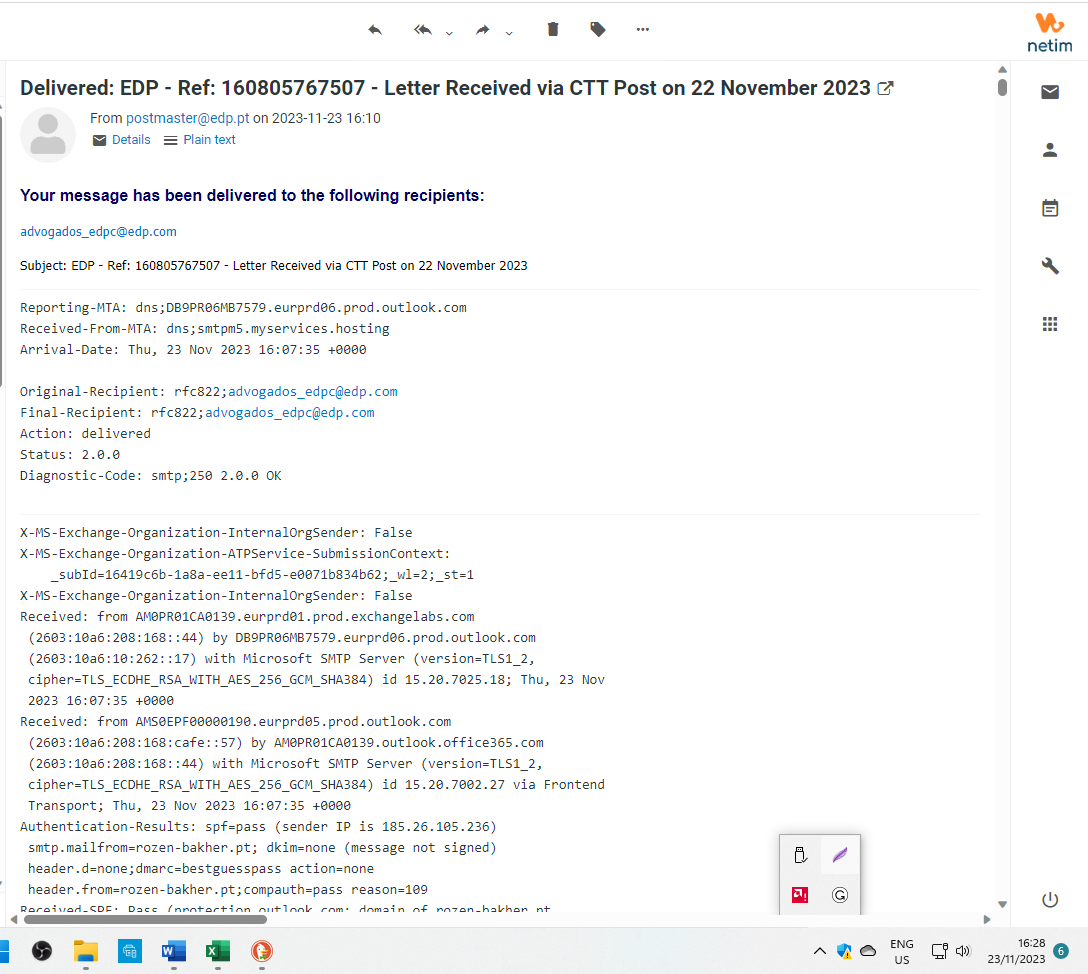Open Calendar icon in sidebar

click(1050, 207)
